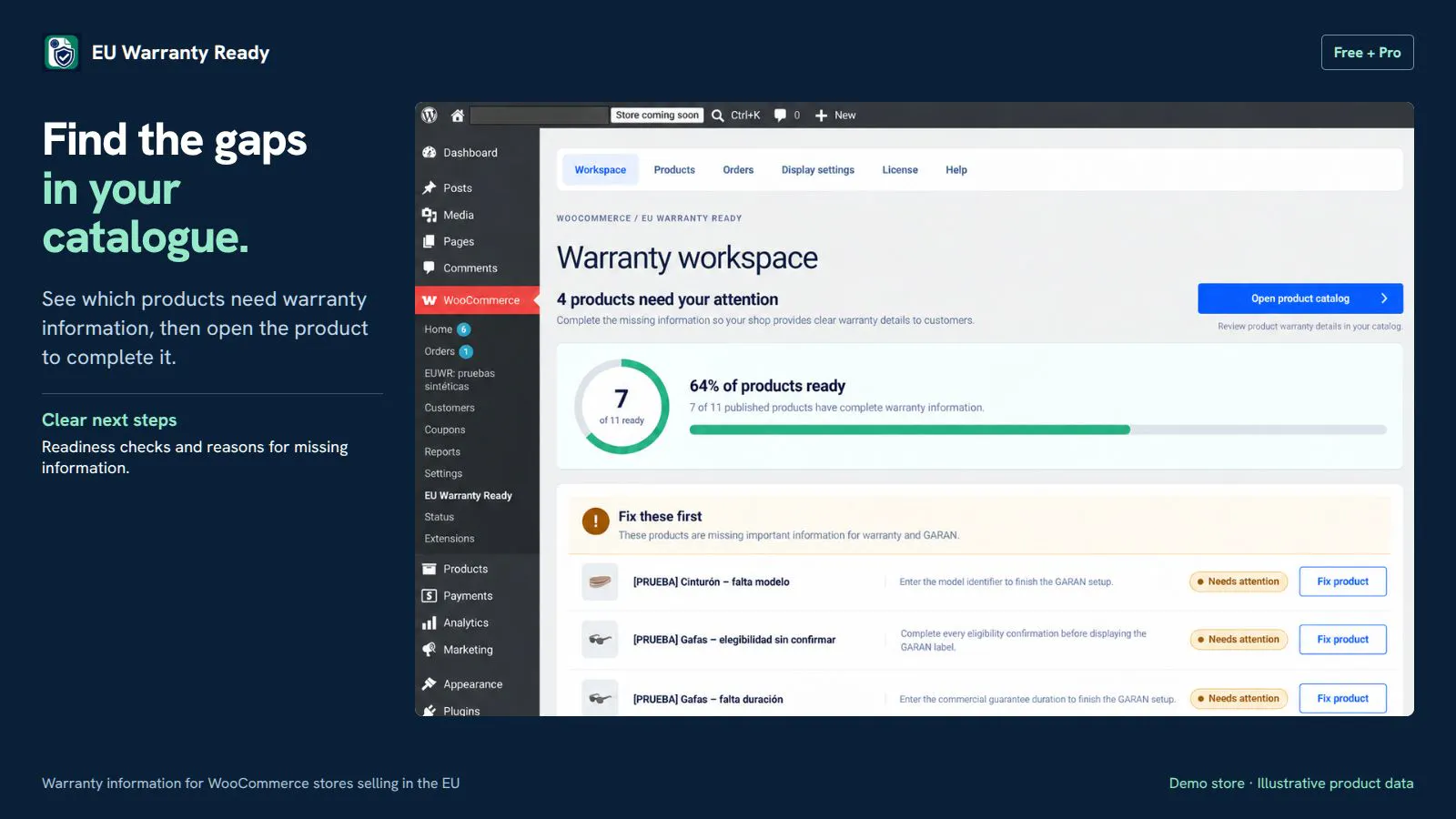This screenshot has width=1456, height=819.
Task: Click the Open product catalog button
Action: [1300, 298]
